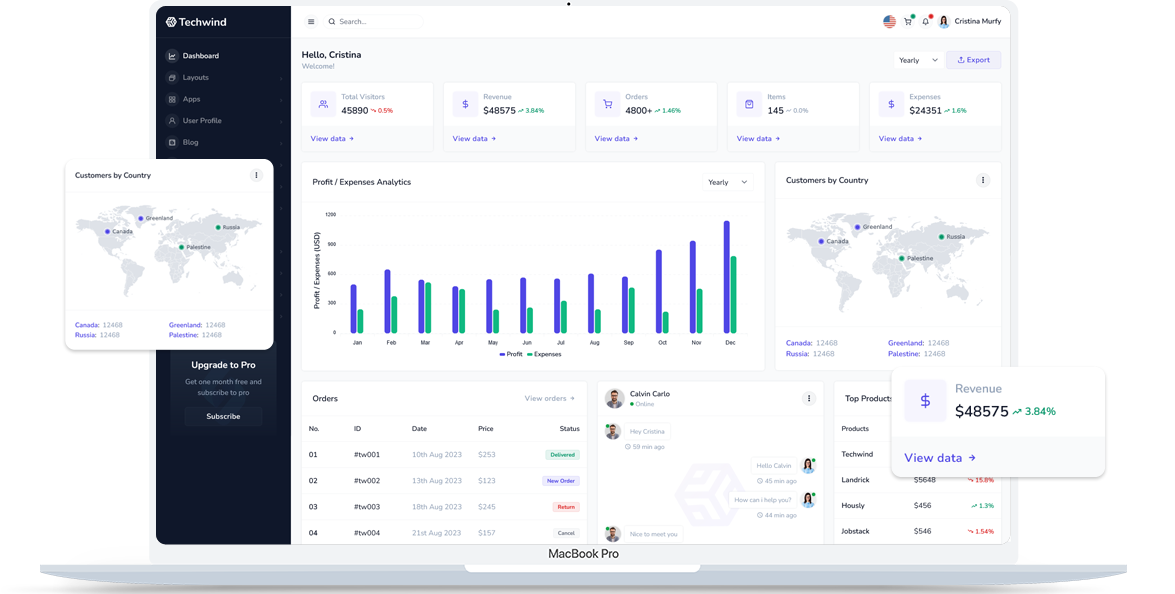
Task: Expand the Layouts sidebar chevron
Action: [281, 78]
